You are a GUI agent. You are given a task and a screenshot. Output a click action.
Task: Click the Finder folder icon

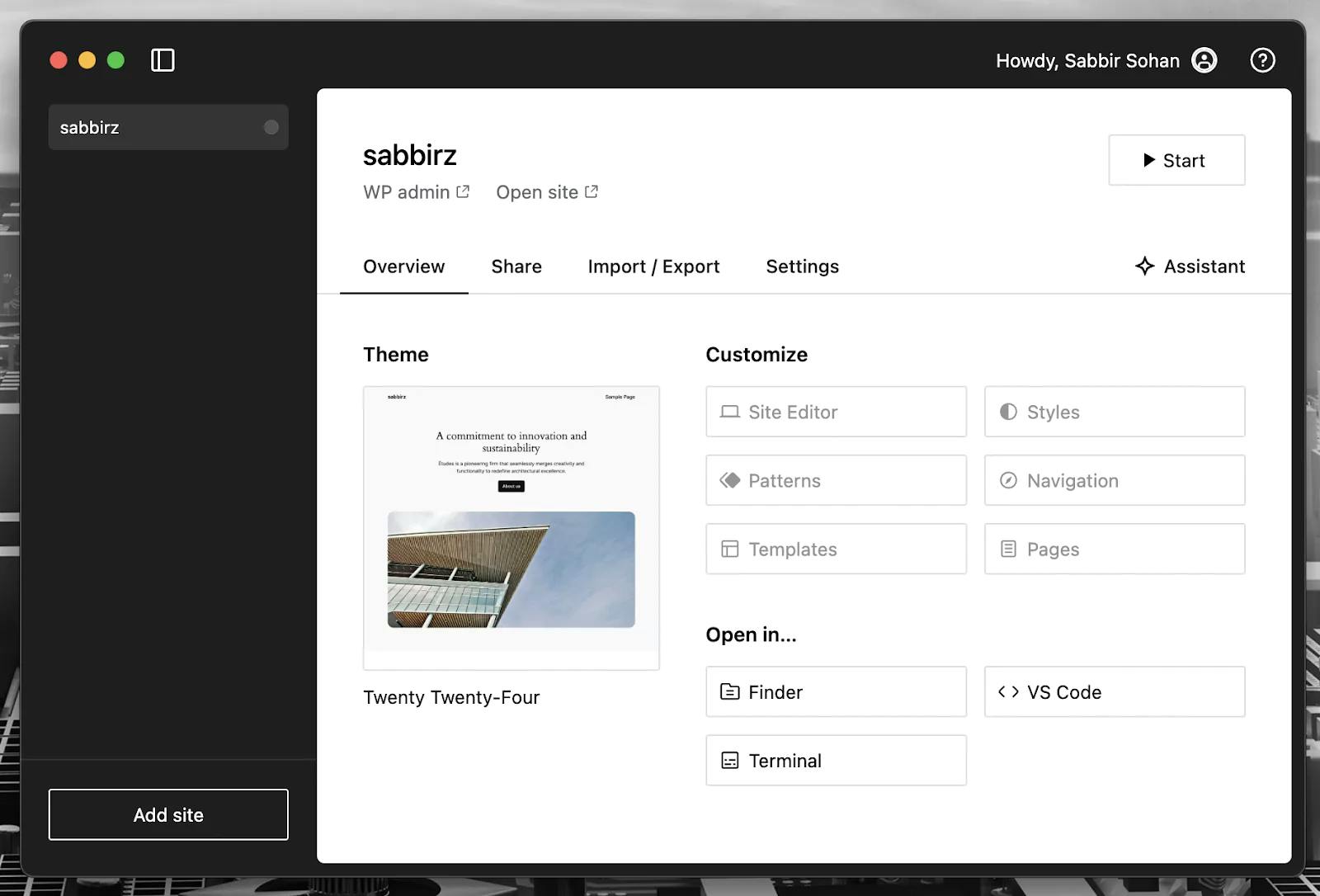coord(729,691)
